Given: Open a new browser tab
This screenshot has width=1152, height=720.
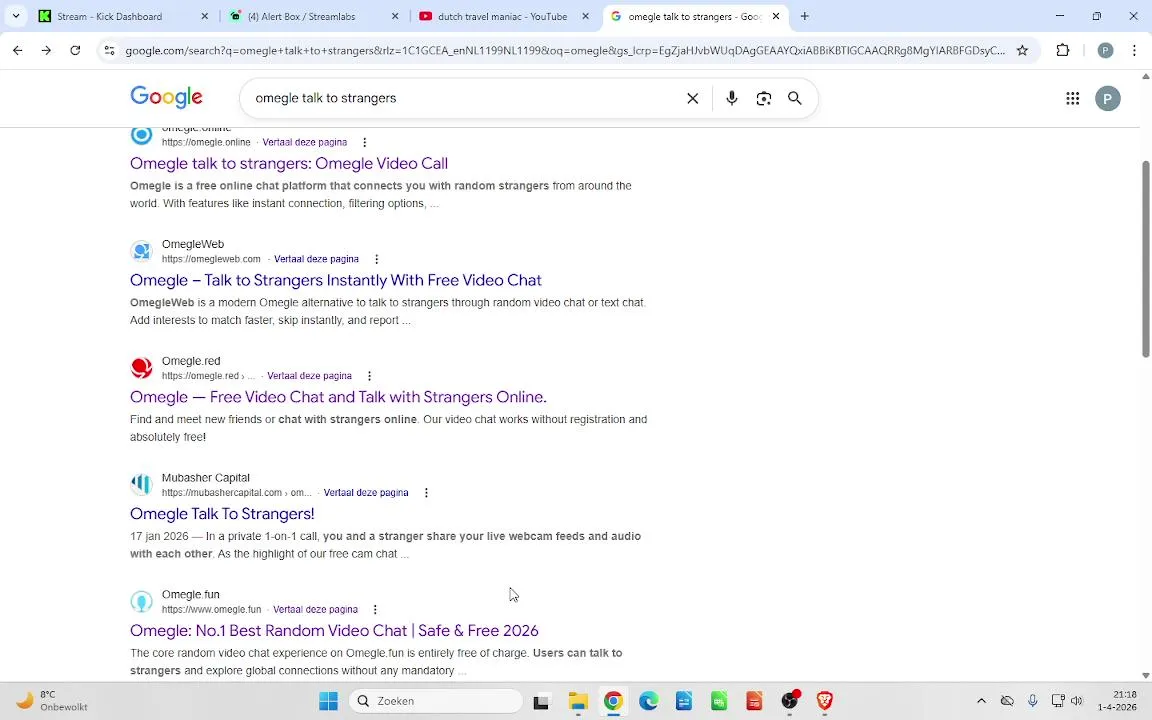Looking at the screenshot, I should tap(804, 16).
